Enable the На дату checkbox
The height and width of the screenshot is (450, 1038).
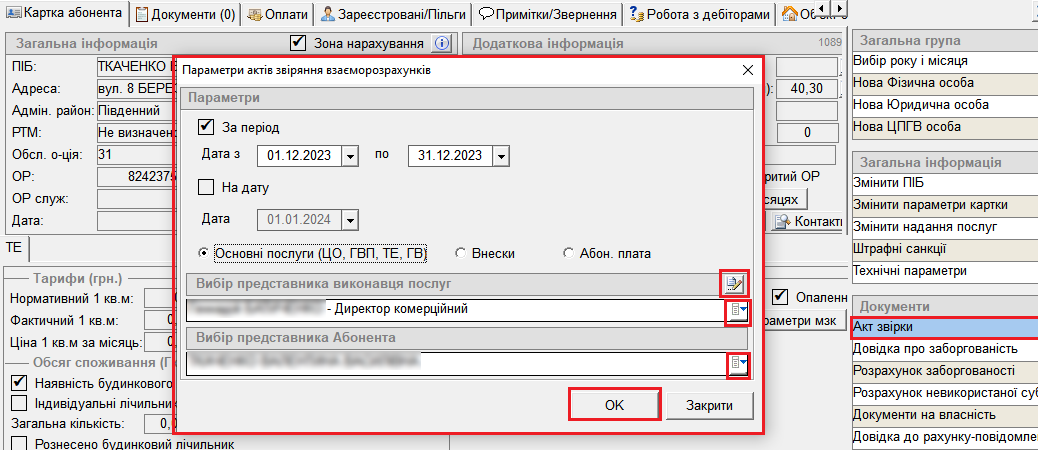click(x=207, y=186)
